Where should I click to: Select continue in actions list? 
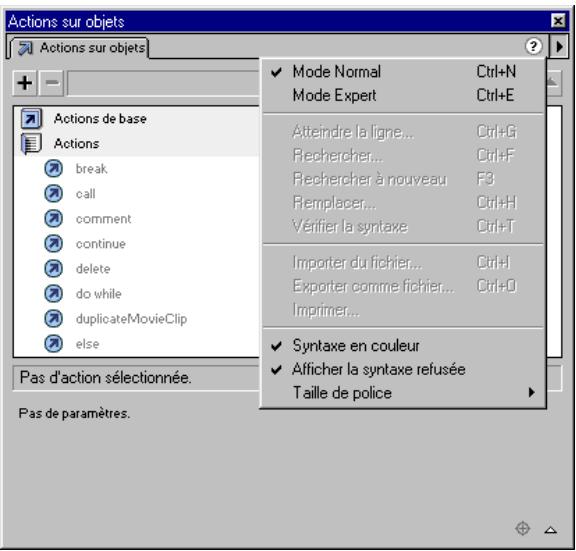click(101, 244)
